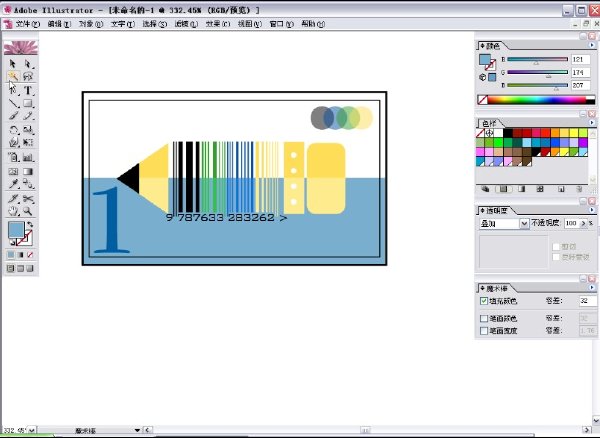Uncheck the 填充颜色 checkbox in Magic Wand panel

click(484, 301)
